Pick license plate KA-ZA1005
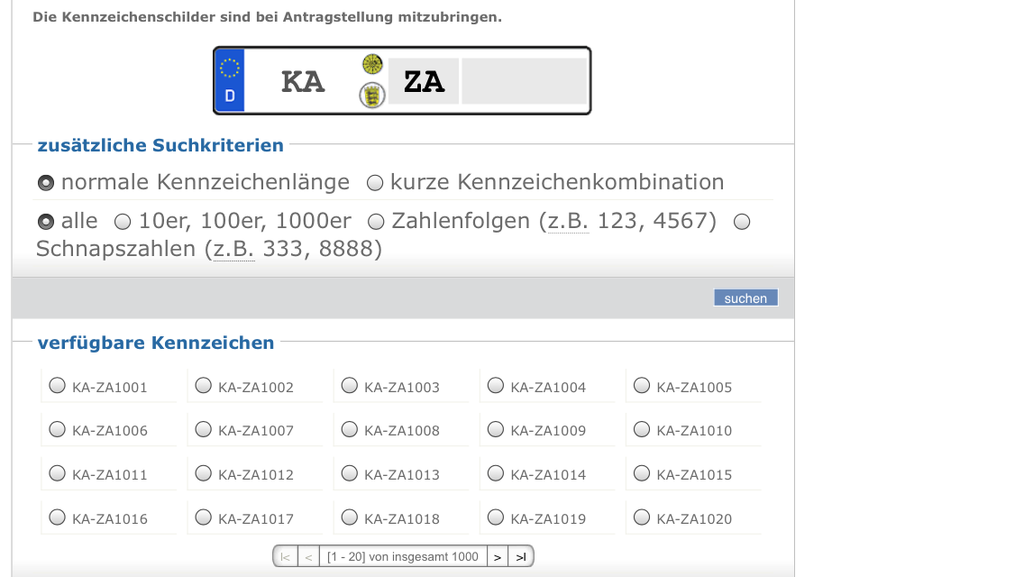1024x577 pixels. 642,386
